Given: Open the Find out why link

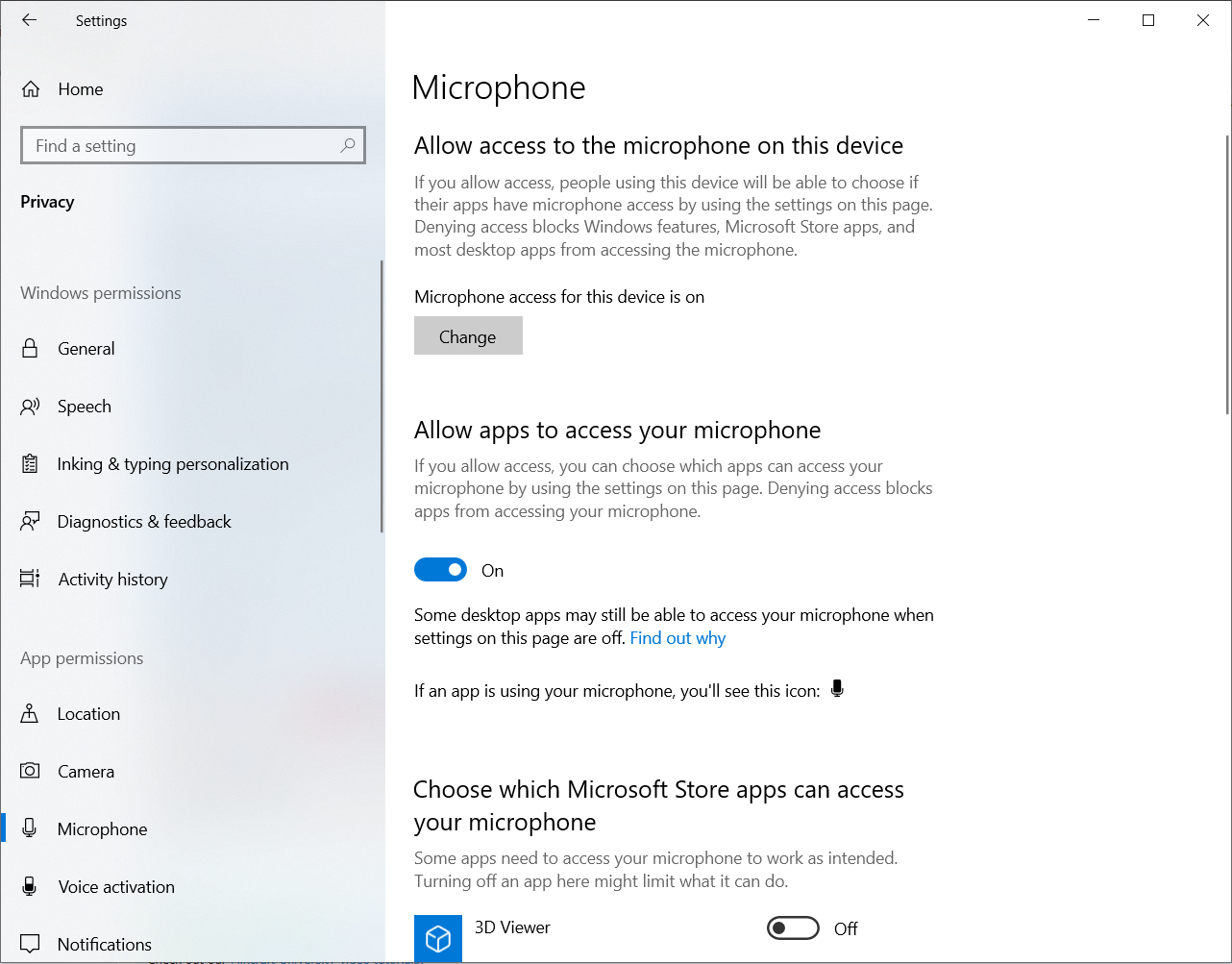Looking at the screenshot, I should pyautogui.click(x=678, y=638).
